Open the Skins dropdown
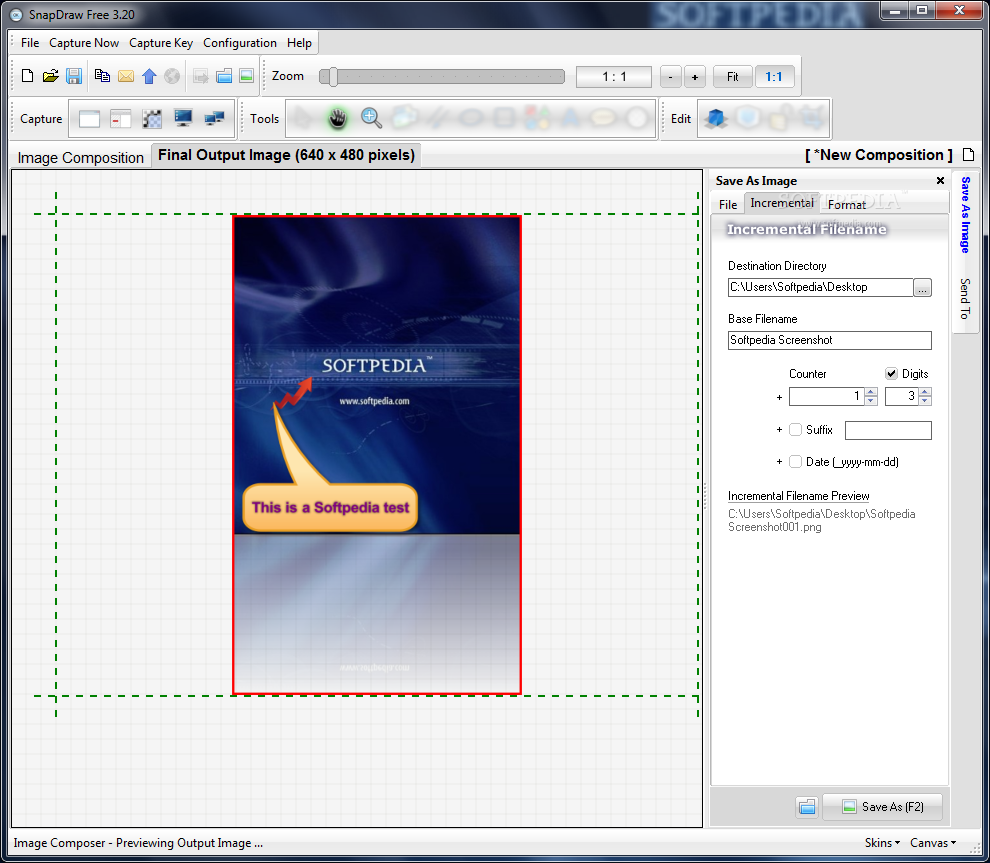 882,843
